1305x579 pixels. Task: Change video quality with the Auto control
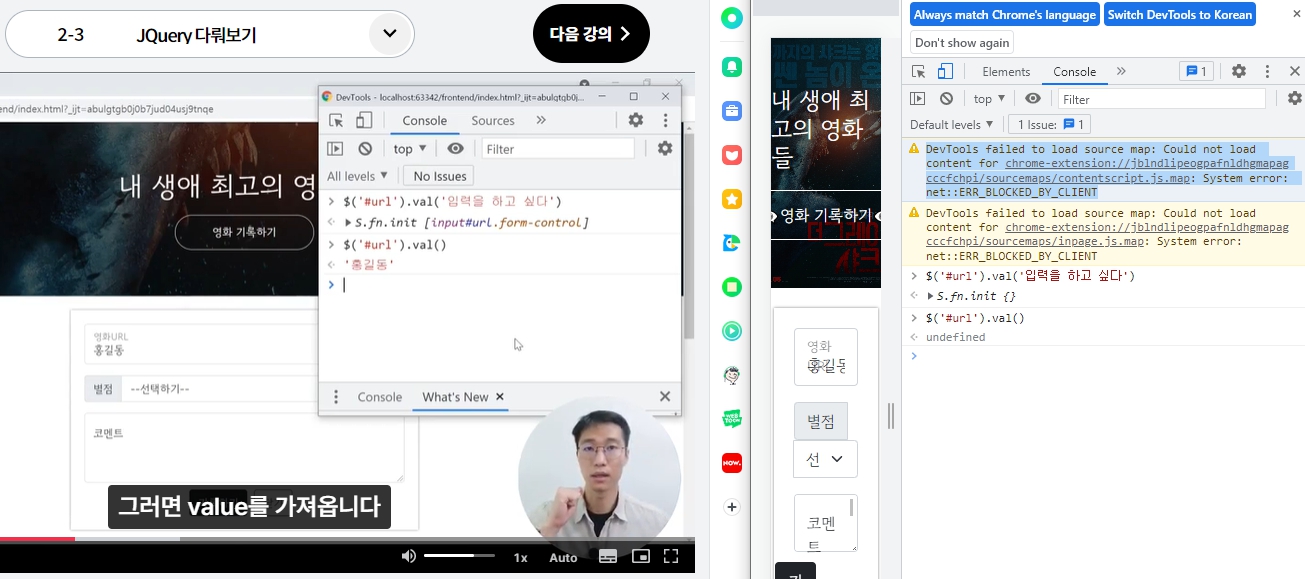(563, 557)
